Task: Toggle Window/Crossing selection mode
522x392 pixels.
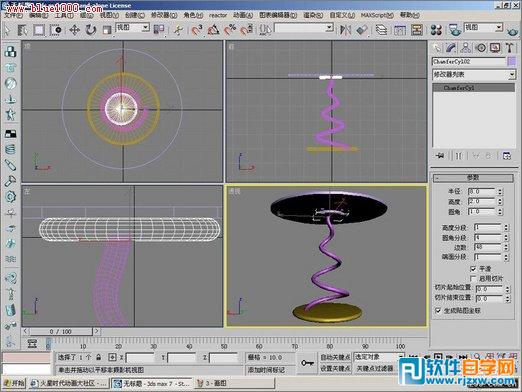Action: (x=55, y=30)
